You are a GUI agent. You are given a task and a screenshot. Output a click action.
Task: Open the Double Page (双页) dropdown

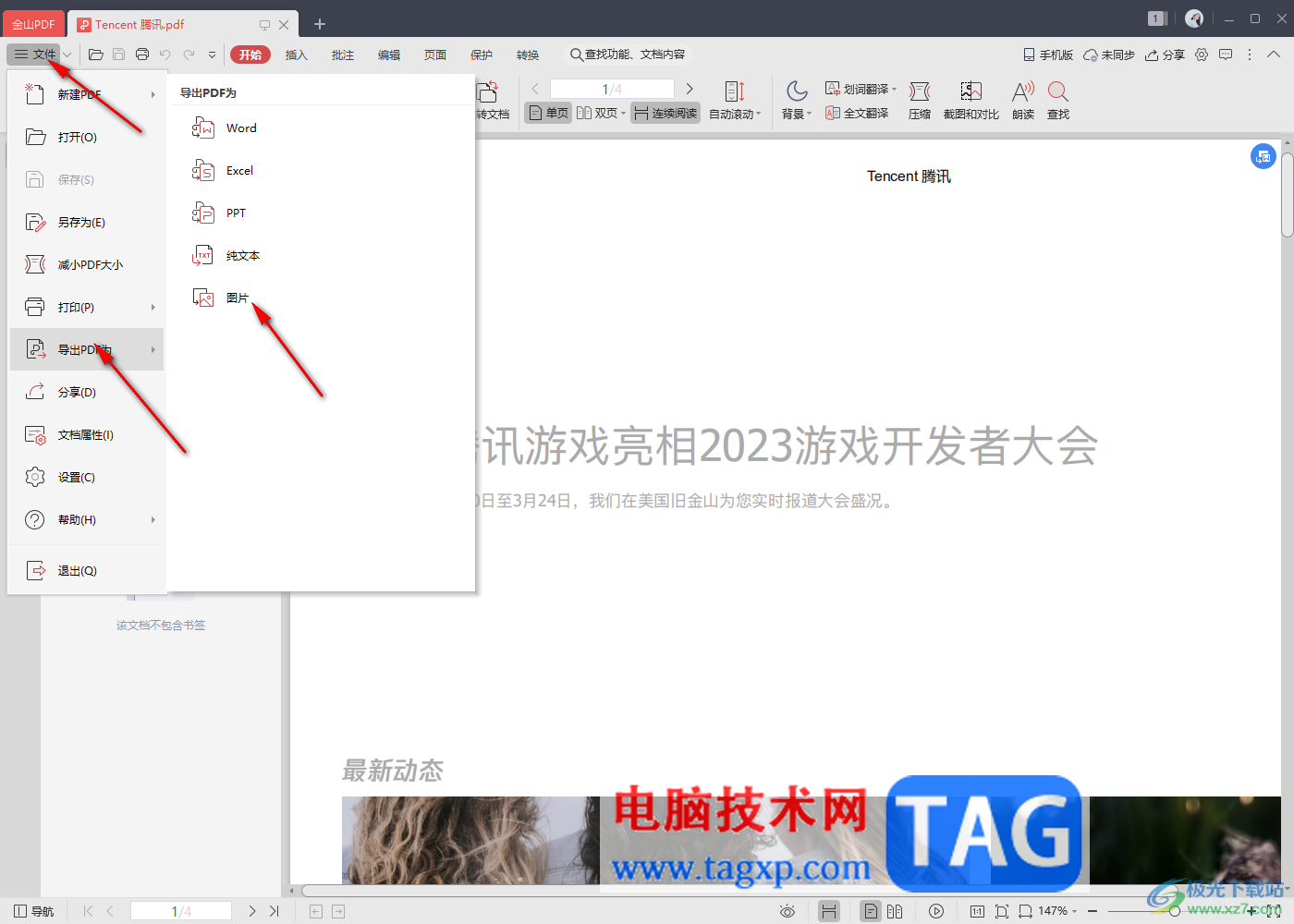pyautogui.click(x=623, y=114)
